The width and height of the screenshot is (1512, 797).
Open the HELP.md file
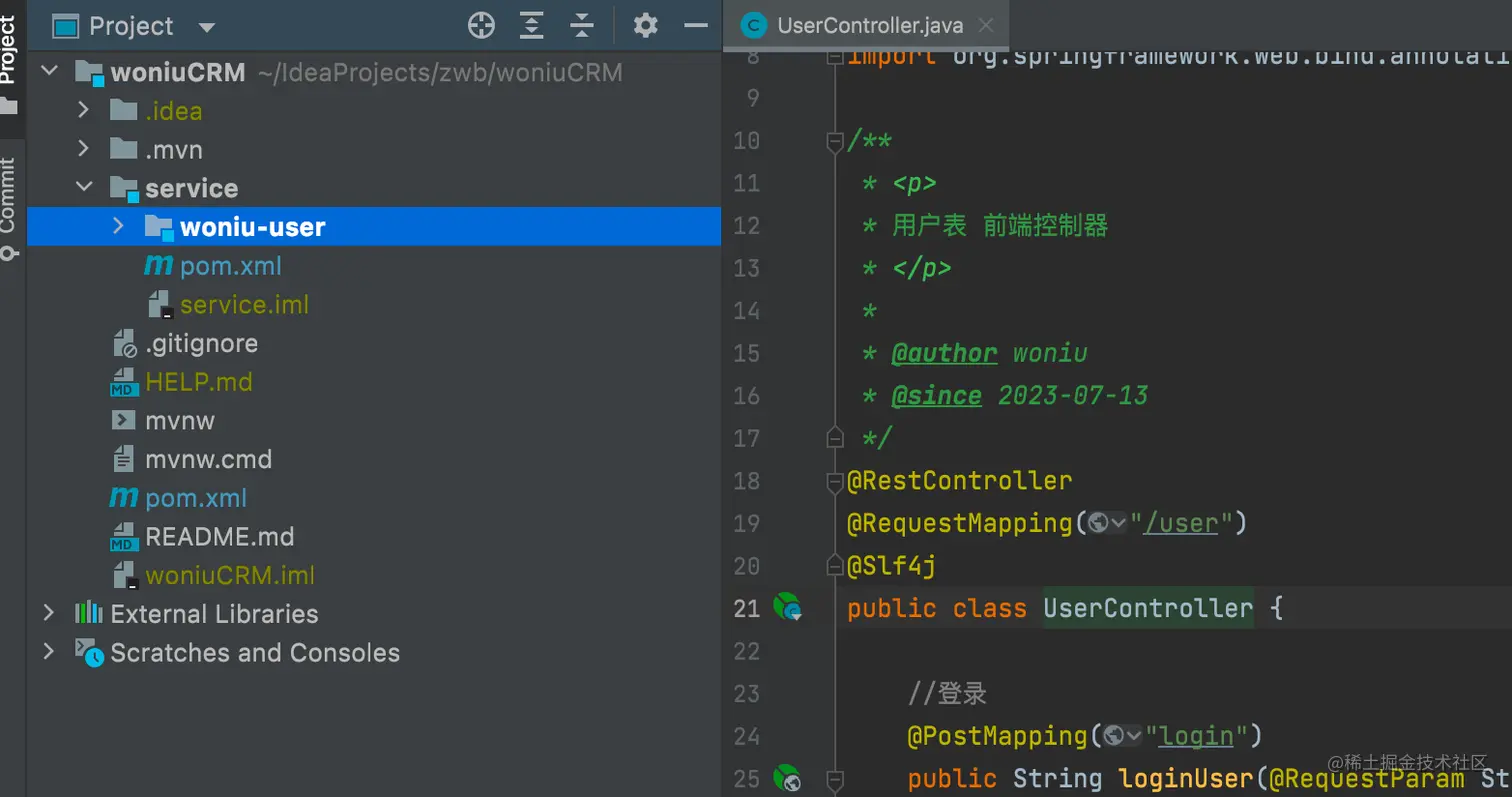point(198,382)
